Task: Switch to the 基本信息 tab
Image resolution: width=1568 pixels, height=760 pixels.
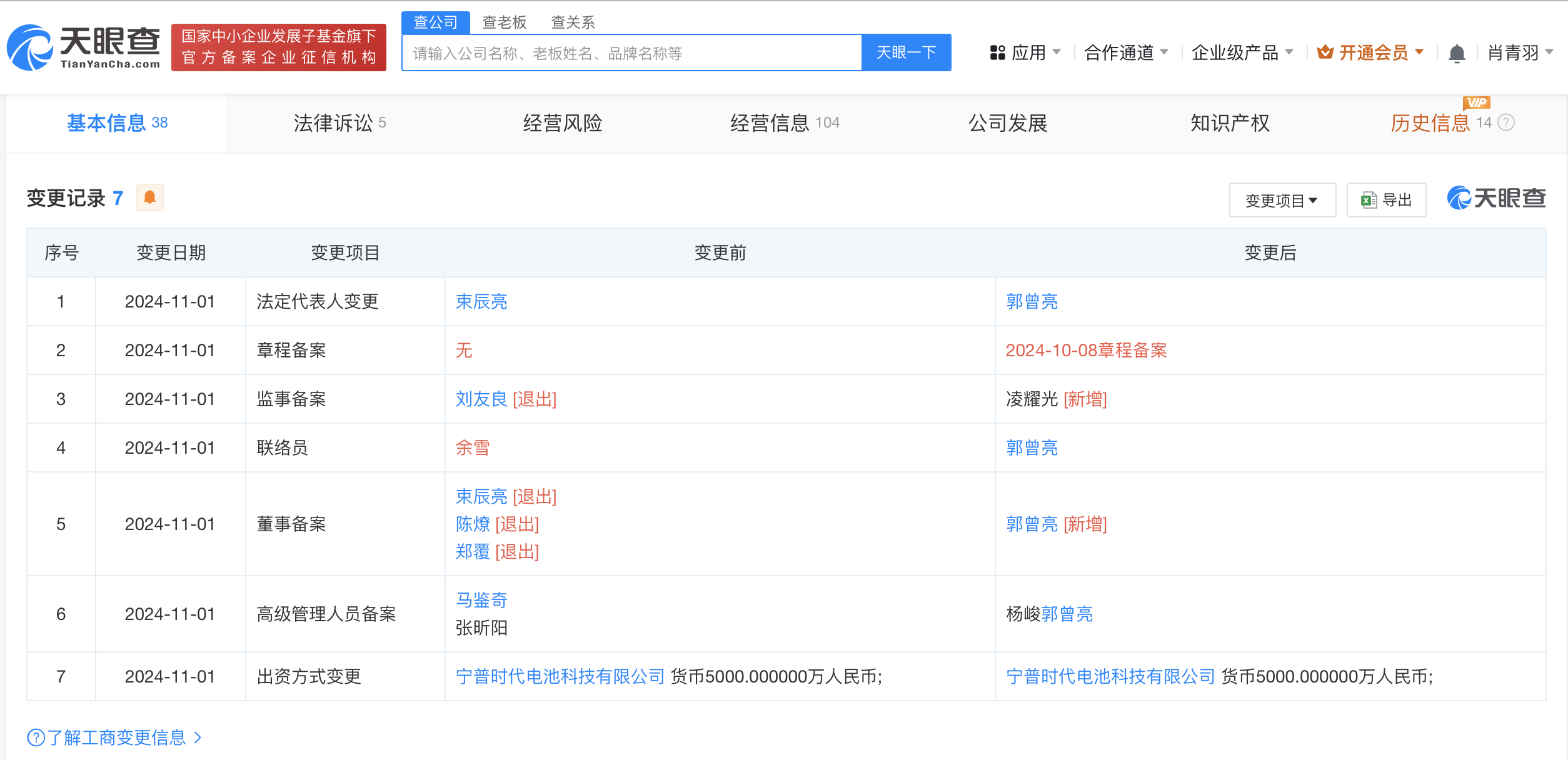Action: pyautogui.click(x=117, y=122)
